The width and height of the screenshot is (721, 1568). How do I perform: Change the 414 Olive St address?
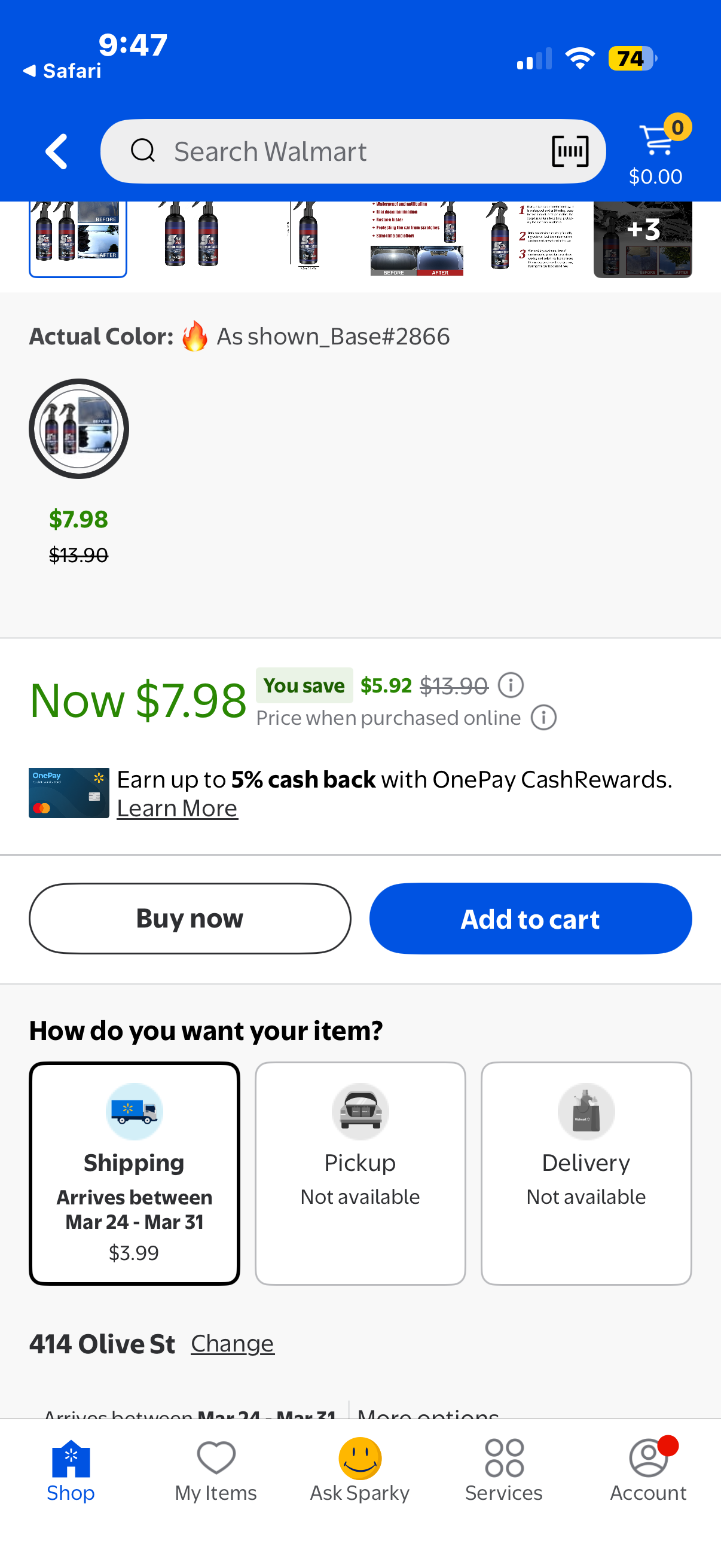[x=233, y=1343]
